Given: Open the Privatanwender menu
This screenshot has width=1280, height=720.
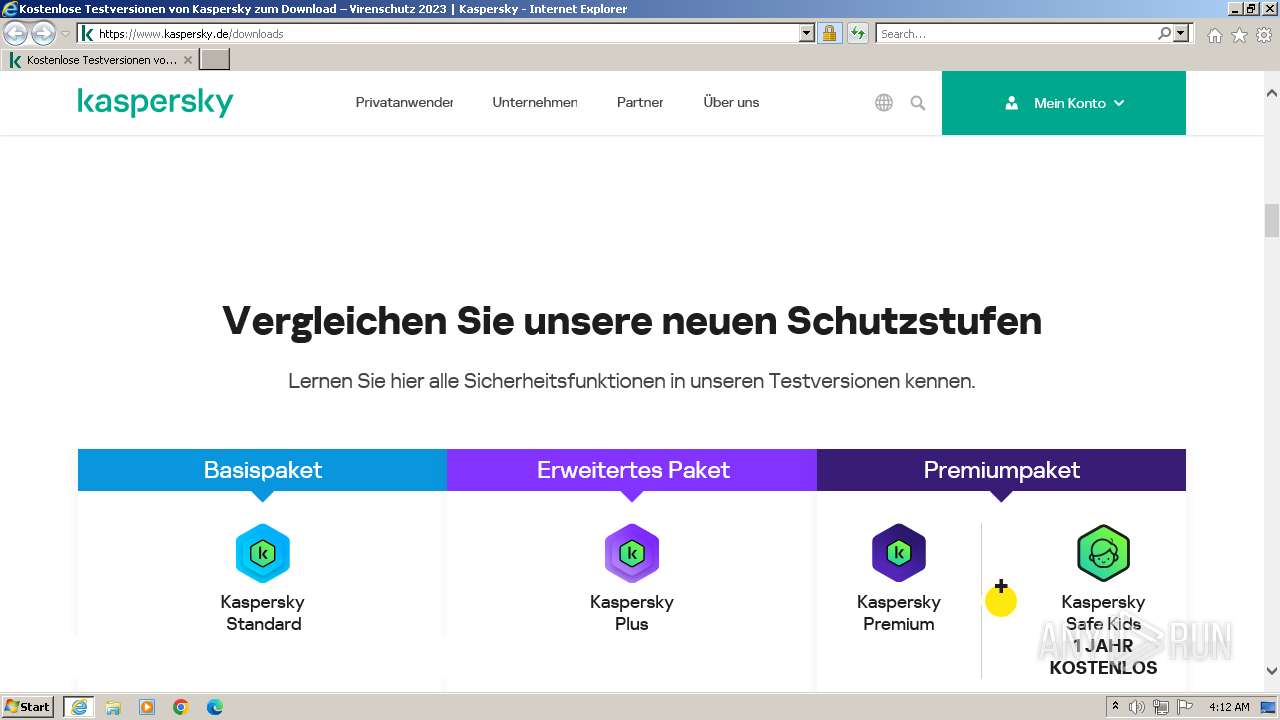Looking at the screenshot, I should click(x=404, y=102).
